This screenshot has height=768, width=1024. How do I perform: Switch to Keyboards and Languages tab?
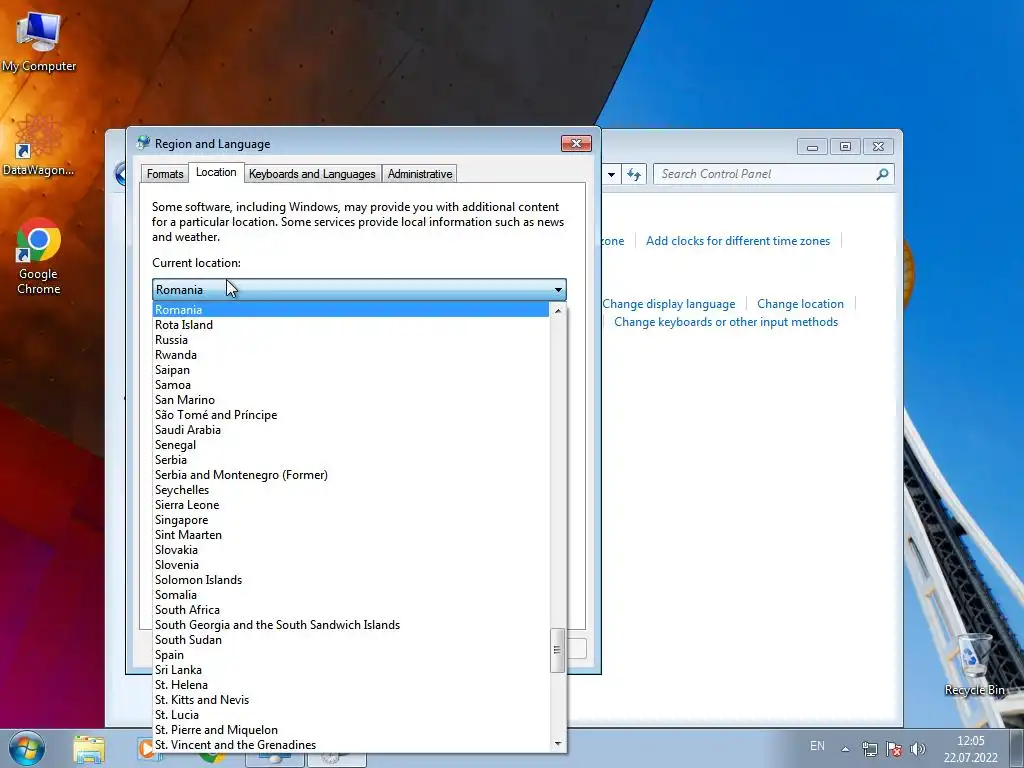pos(312,174)
